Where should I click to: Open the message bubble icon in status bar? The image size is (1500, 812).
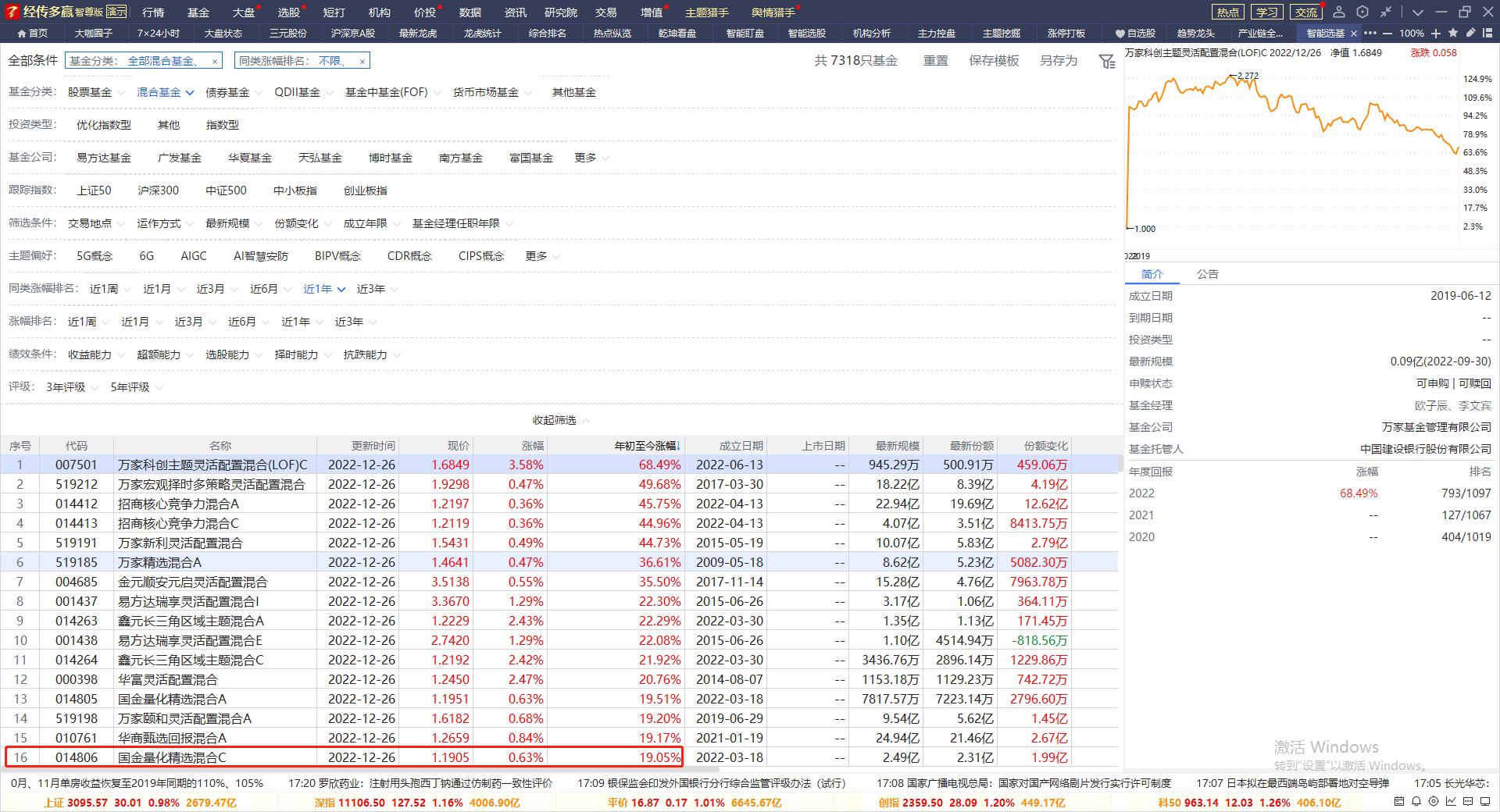1468,801
